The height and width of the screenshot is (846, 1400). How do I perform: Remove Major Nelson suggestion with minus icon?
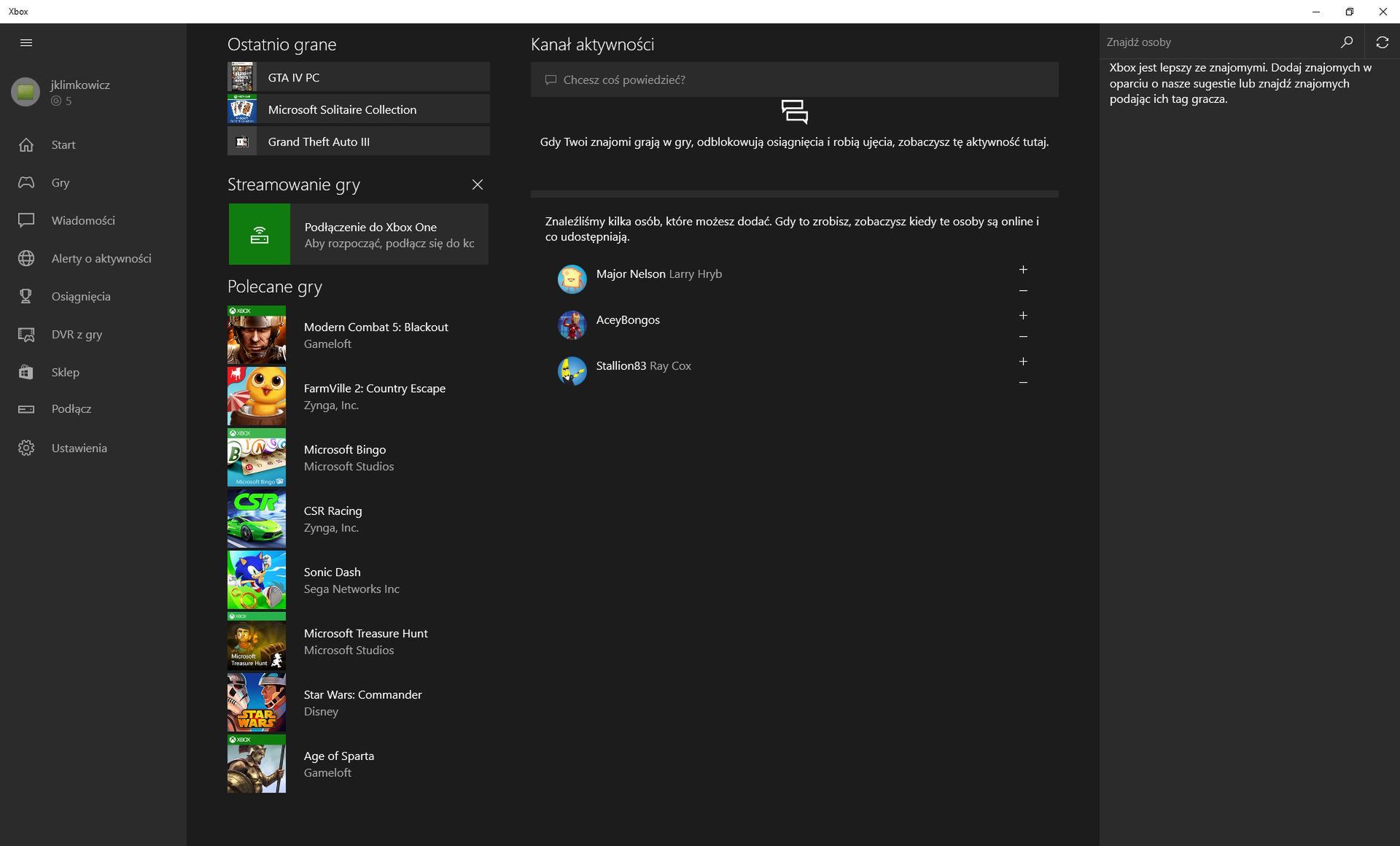click(x=1023, y=291)
